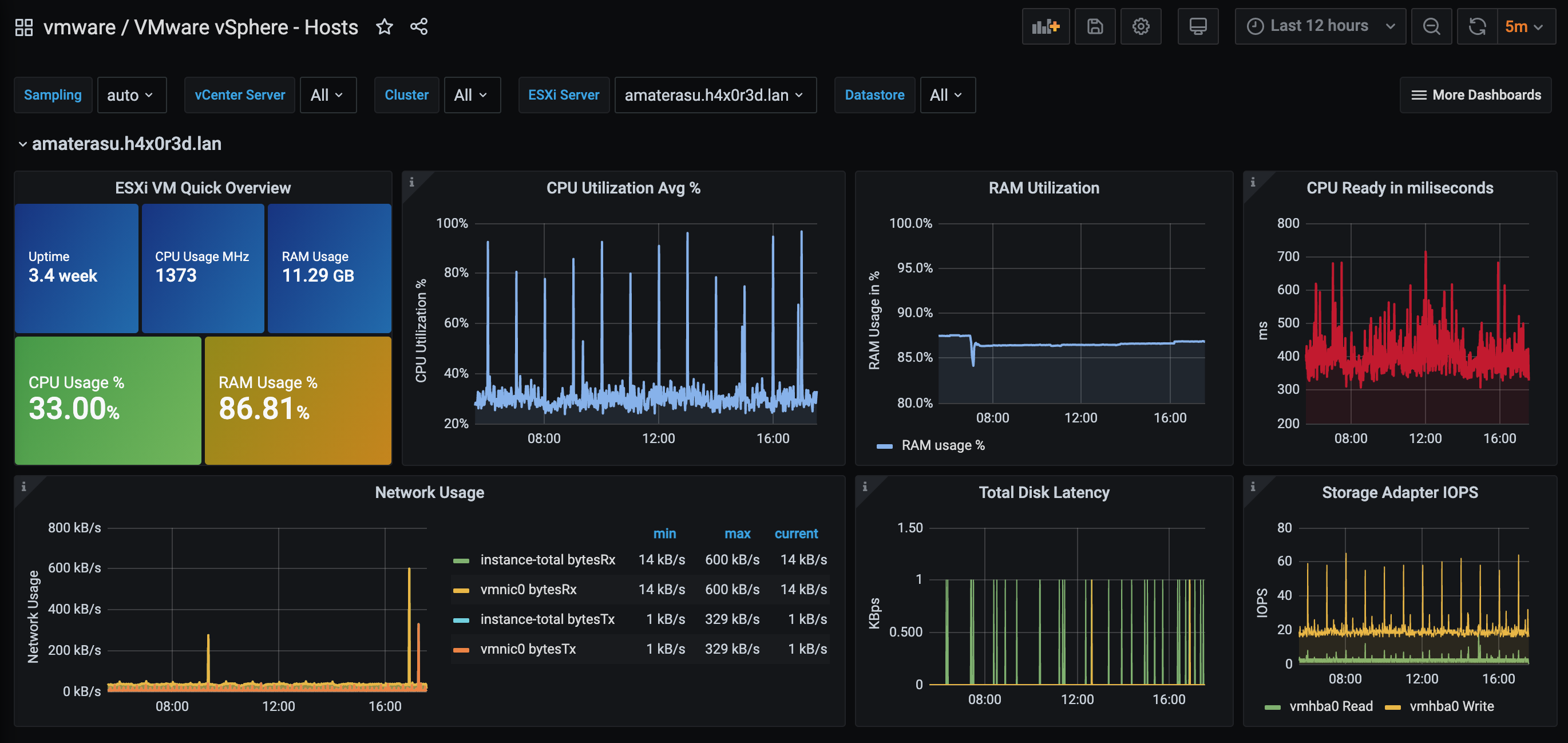Collapse the amaterasu.h4x0r3d.lan row
Viewport: 1568px width, 743px height.
point(121,144)
